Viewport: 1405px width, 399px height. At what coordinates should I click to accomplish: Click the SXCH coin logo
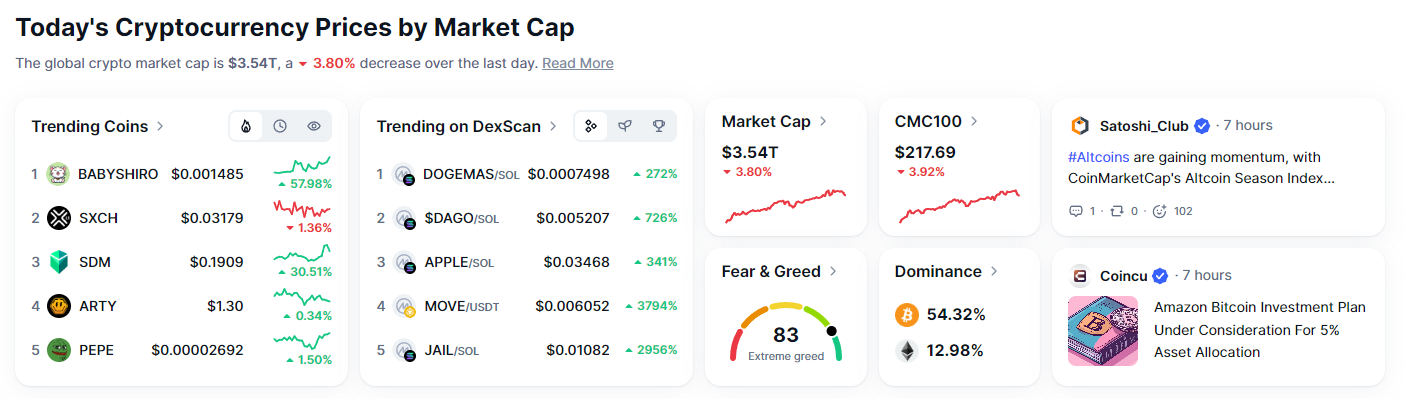(58, 218)
